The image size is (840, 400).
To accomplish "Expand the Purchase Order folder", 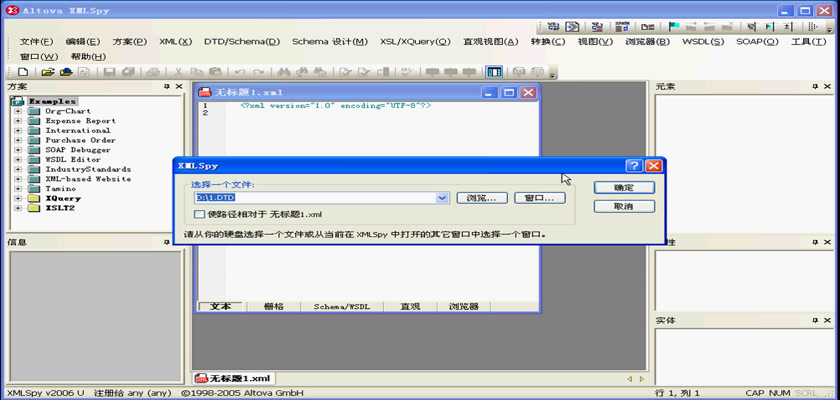I will click(x=18, y=140).
